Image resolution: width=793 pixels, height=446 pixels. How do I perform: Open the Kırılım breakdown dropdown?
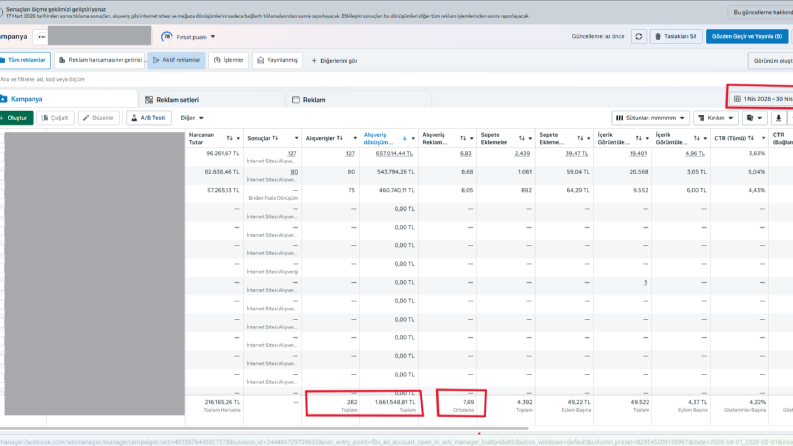[x=716, y=118]
